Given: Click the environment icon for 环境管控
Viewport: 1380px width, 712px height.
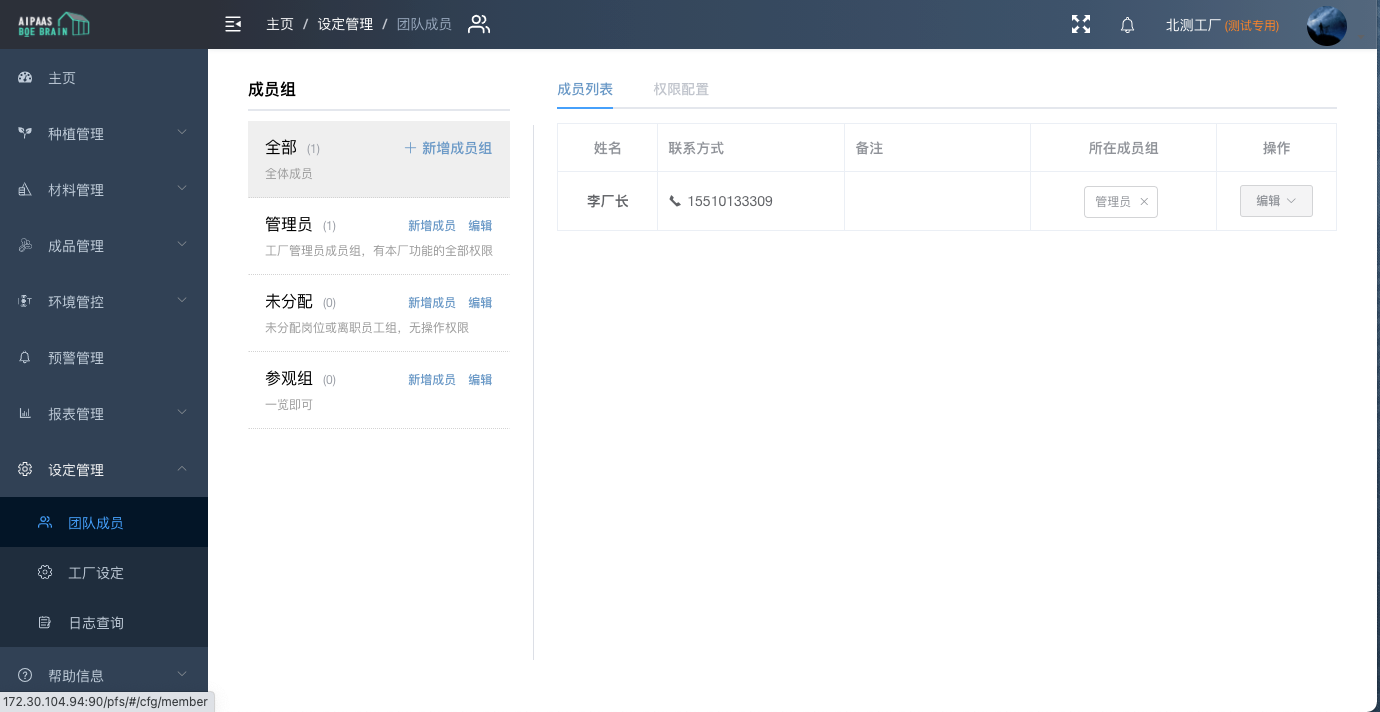Looking at the screenshot, I should pyautogui.click(x=26, y=302).
